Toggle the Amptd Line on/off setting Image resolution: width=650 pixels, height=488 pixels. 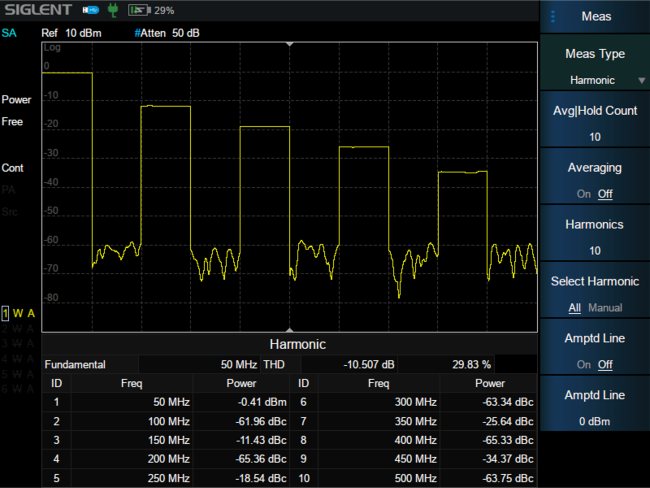pyautogui.click(x=595, y=351)
